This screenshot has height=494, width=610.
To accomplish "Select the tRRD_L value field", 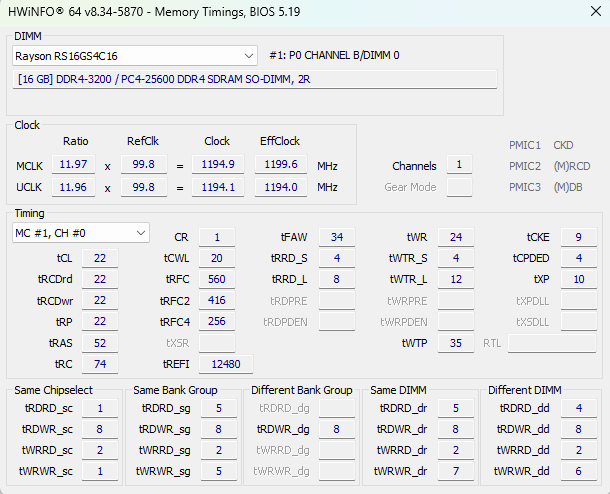I will [x=337, y=279].
